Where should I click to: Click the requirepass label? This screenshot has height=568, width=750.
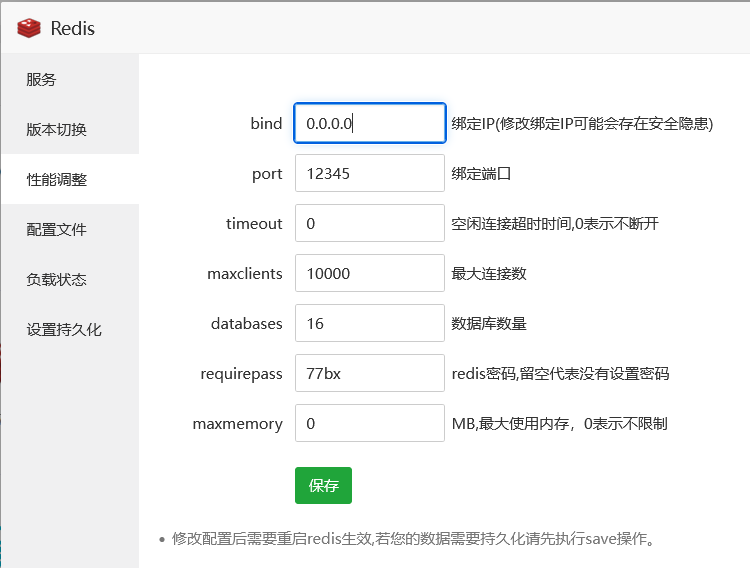242,374
